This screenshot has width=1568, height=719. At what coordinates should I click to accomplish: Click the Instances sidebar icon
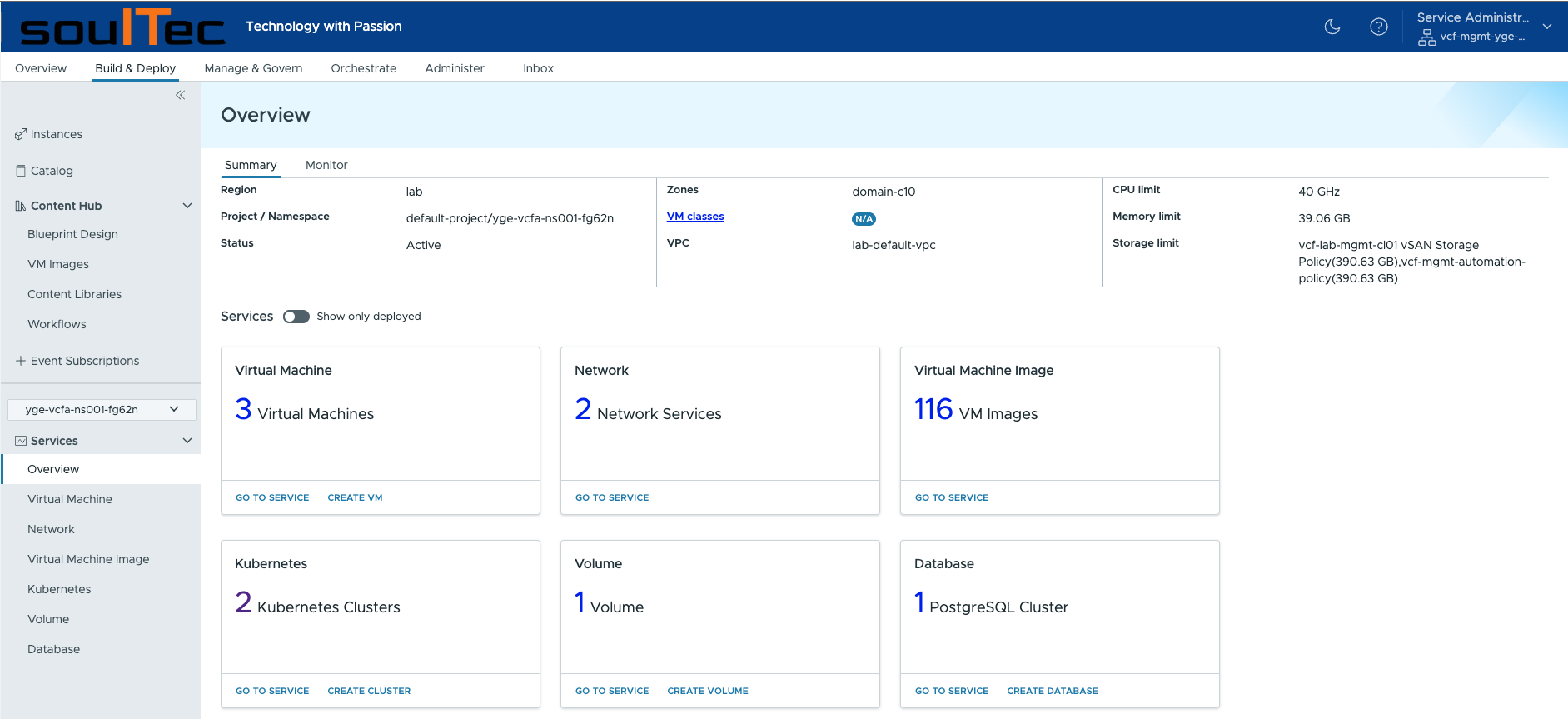click(21, 135)
